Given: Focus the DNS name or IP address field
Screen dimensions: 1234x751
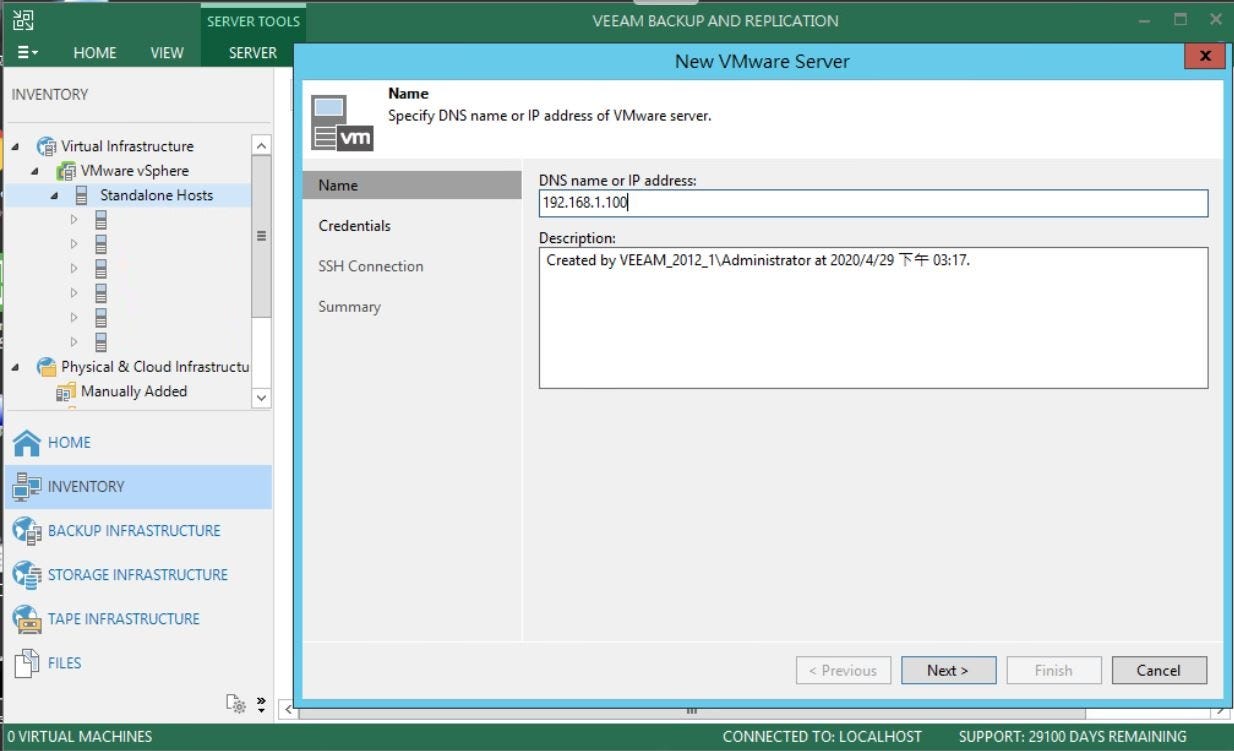Looking at the screenshot, I should pyautogui.click(x=873, y=203).
